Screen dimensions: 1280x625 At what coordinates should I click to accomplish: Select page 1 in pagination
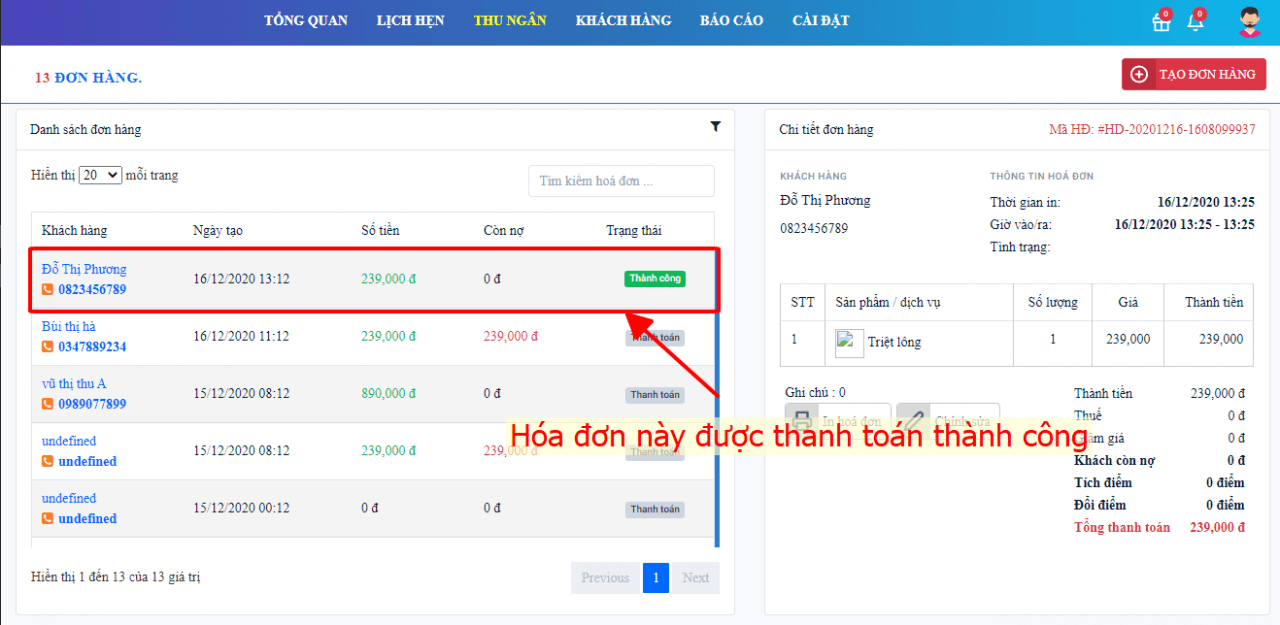pyautogui.click(x=655, y=578)
